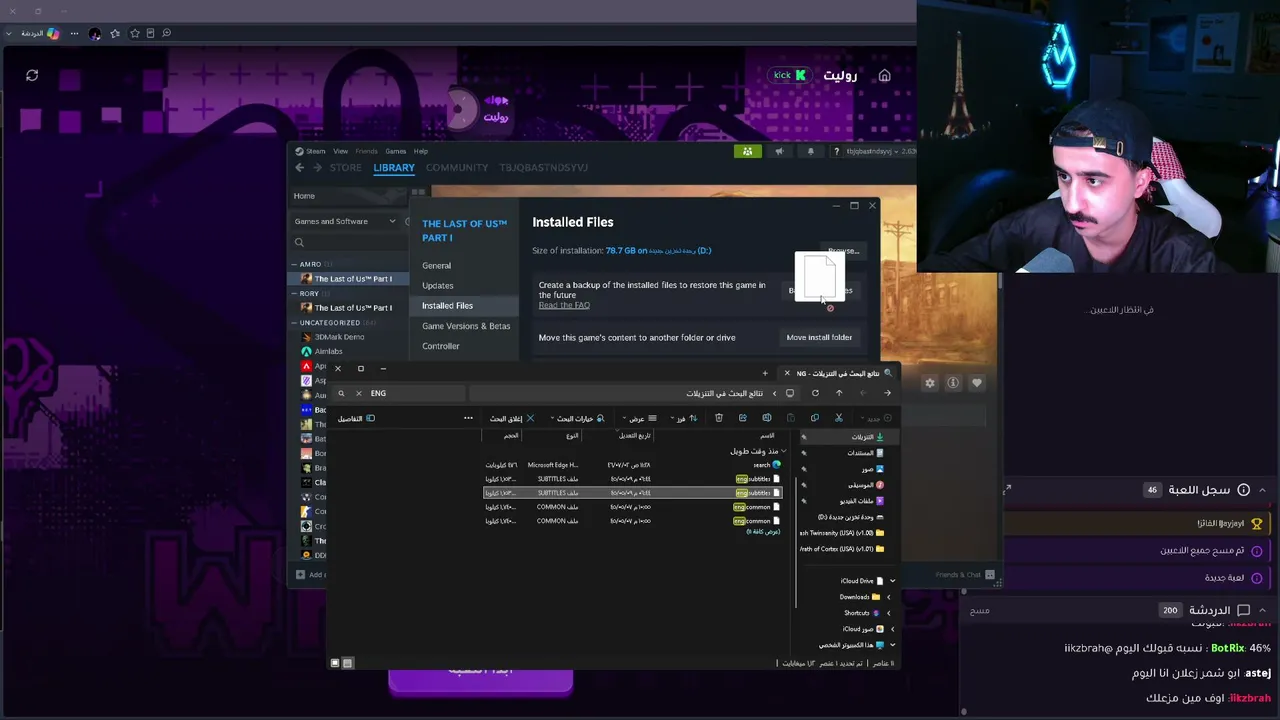Open the Steam menu

310,151
